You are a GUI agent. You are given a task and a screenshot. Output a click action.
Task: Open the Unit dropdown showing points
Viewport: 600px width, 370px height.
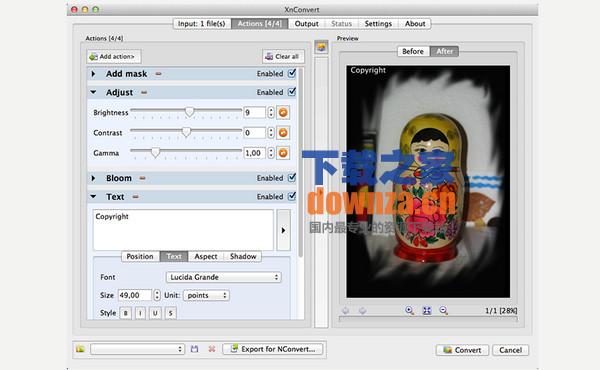click(207, 295)
